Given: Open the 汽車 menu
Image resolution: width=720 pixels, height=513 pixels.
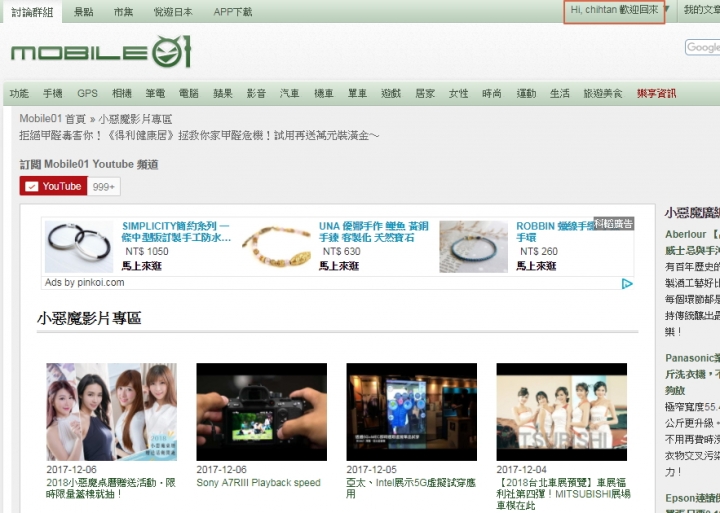Looking at the screenshot, I should coord(290,94).
